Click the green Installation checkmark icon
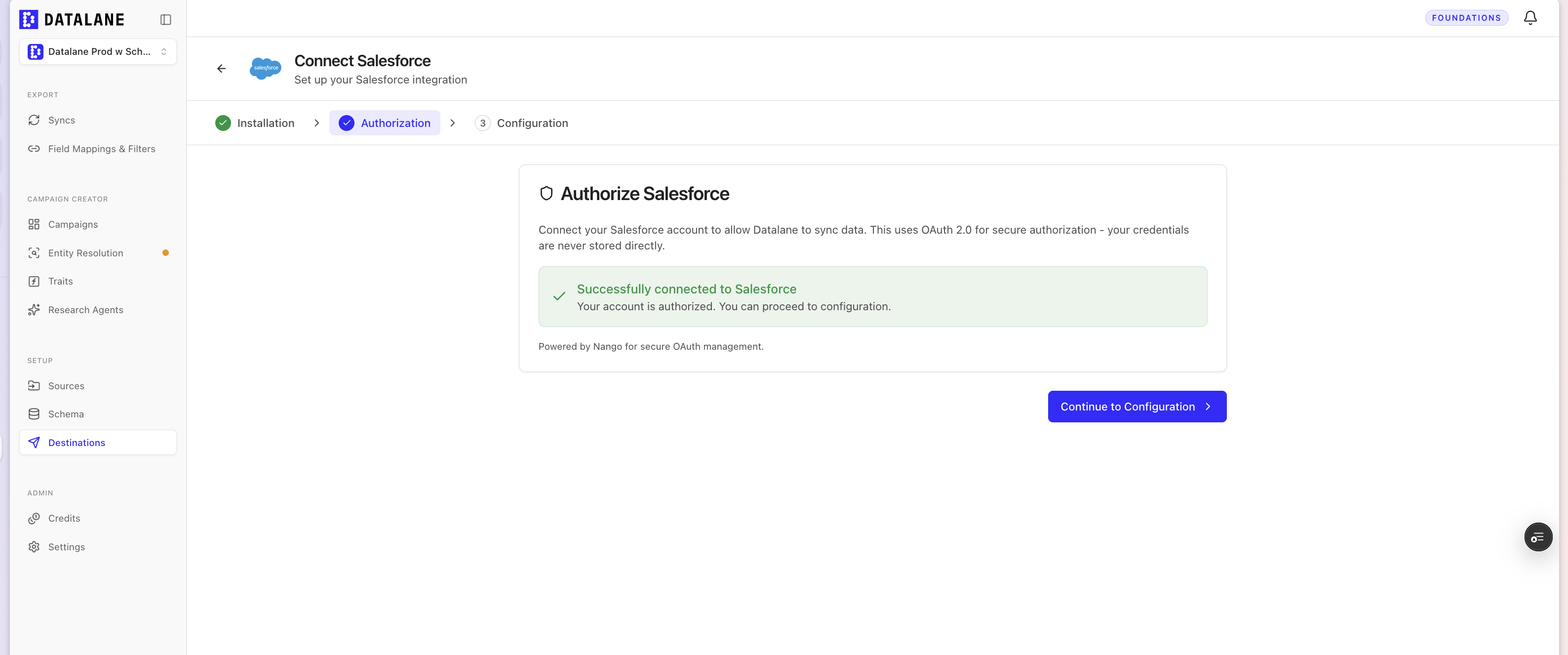Viewport: 1568px width, 655px height. coord(223,123)
